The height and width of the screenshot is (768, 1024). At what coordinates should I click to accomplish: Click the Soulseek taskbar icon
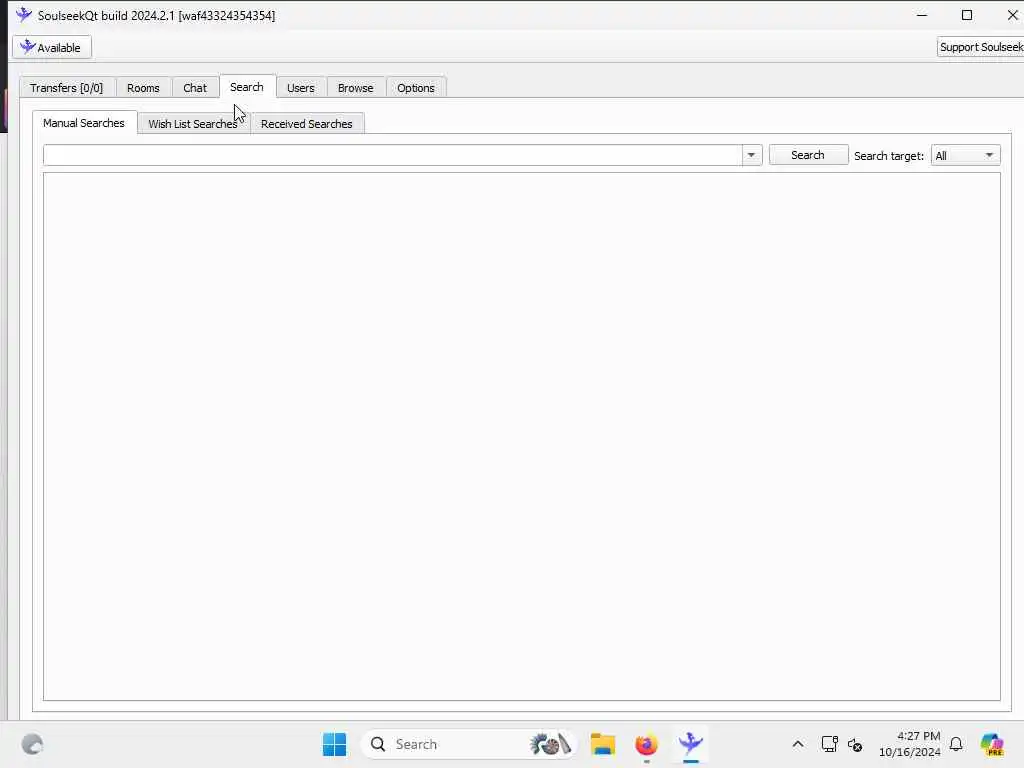pos(690,744)
